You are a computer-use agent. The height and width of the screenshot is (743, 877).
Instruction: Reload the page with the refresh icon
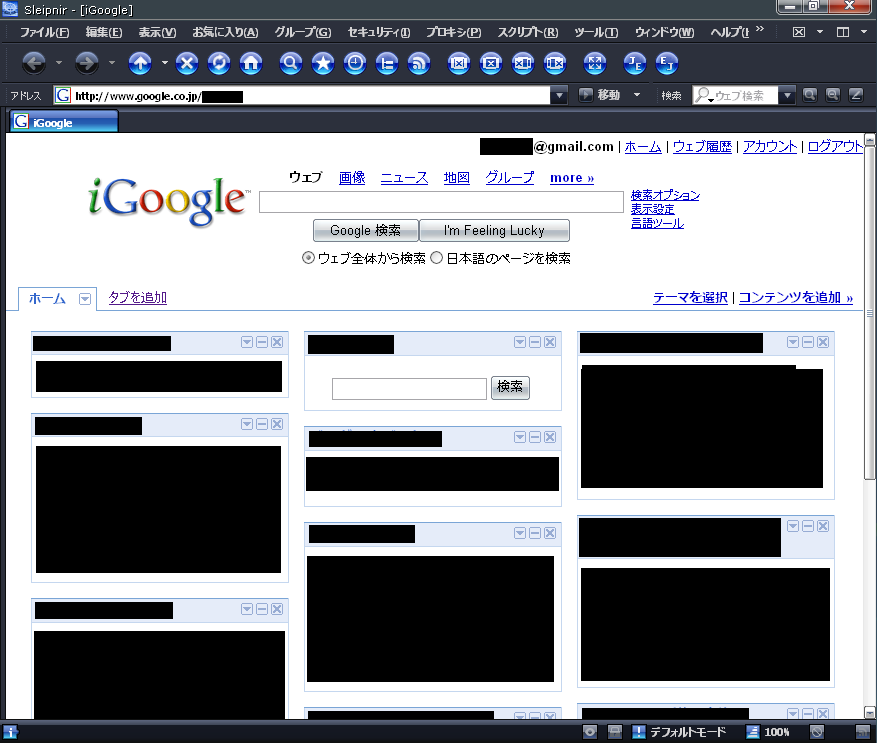[219, 64]
